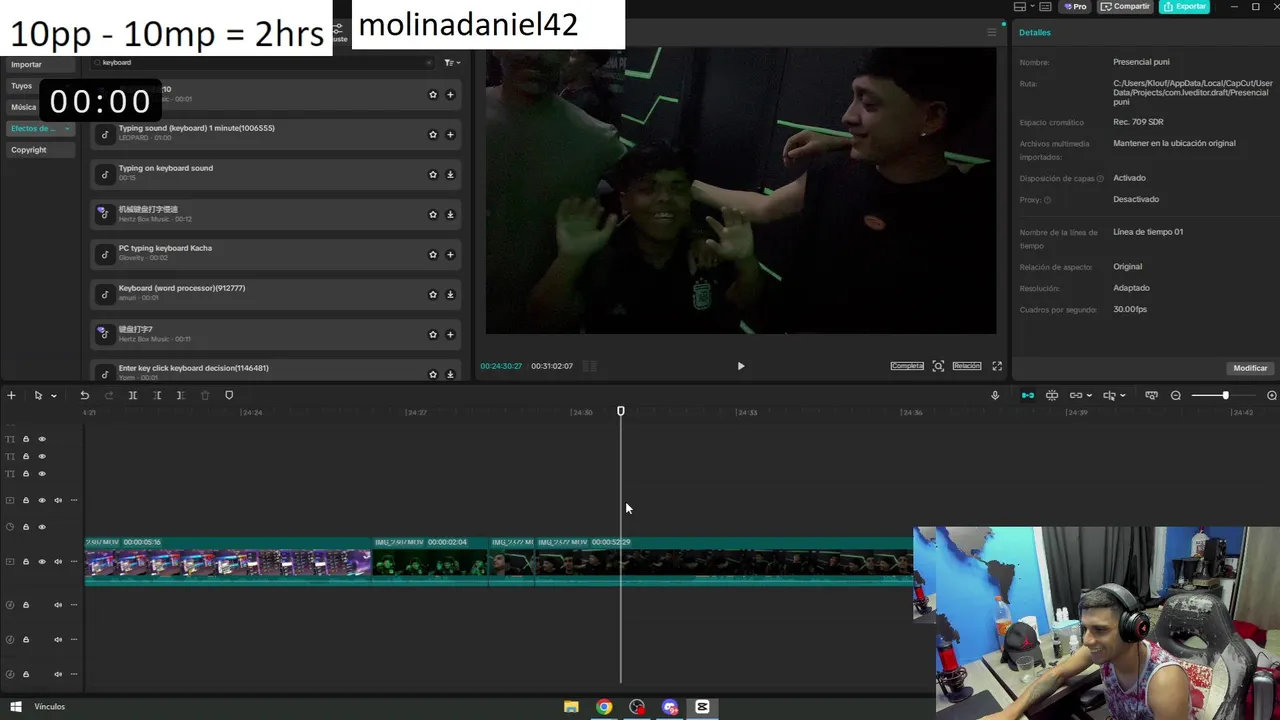The width and height of the screenshot is (1280, 720).
Task: Click the plus add-track icon above timeline
Action: 11,395
